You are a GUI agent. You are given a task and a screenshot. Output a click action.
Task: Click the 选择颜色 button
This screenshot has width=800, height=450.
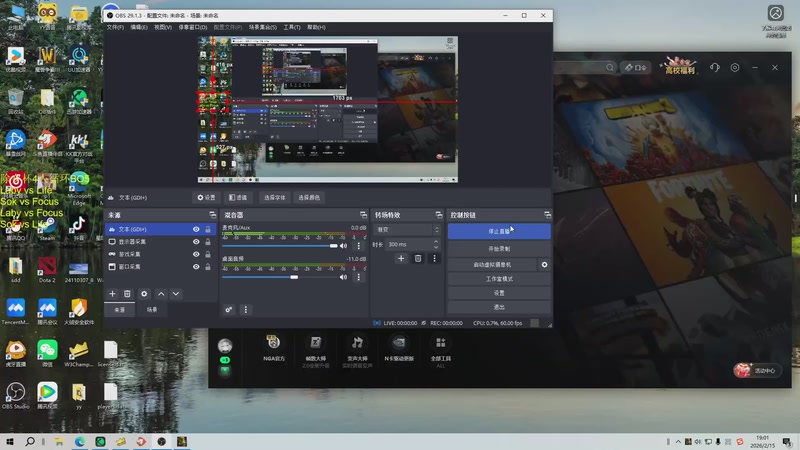[309, 197]
